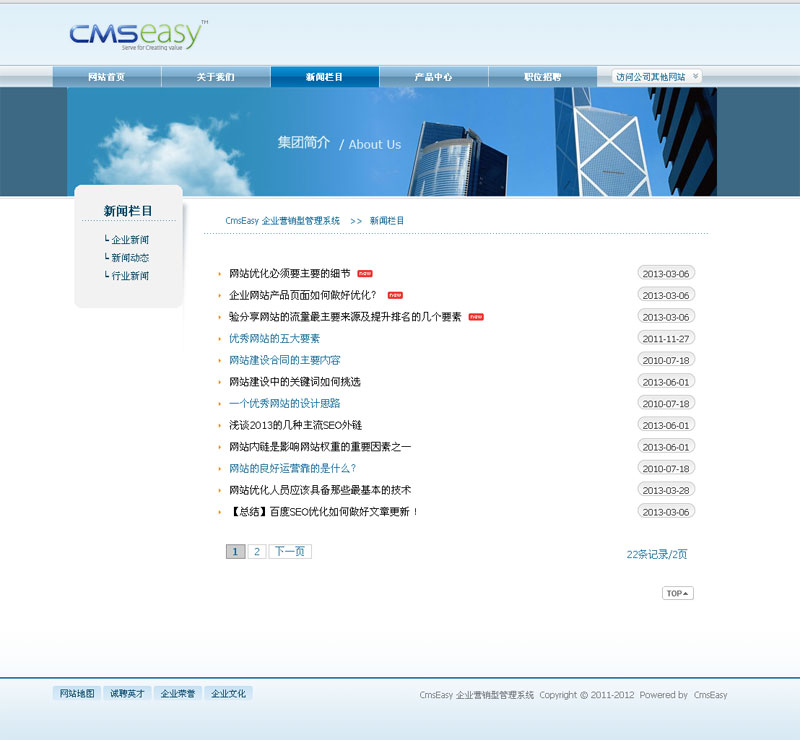Screen dimensions: 800x740
Task: Choose 行业新闻 from the sidebar list
Action: pos(130,276)
